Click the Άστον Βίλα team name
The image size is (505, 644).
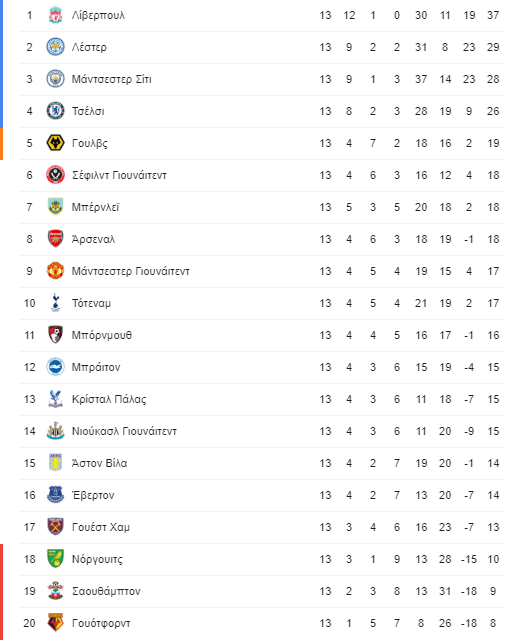coord(99,463)
